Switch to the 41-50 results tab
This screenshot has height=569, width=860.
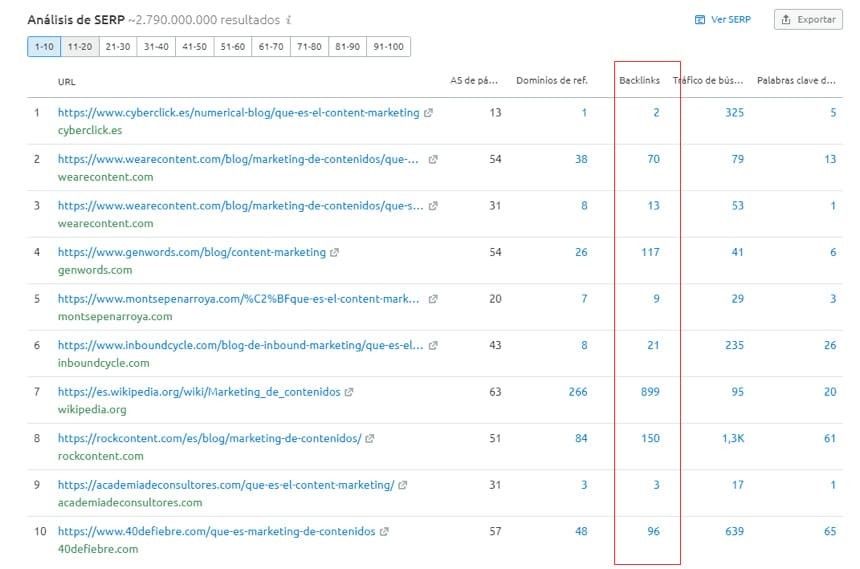[x=195, y=47]
